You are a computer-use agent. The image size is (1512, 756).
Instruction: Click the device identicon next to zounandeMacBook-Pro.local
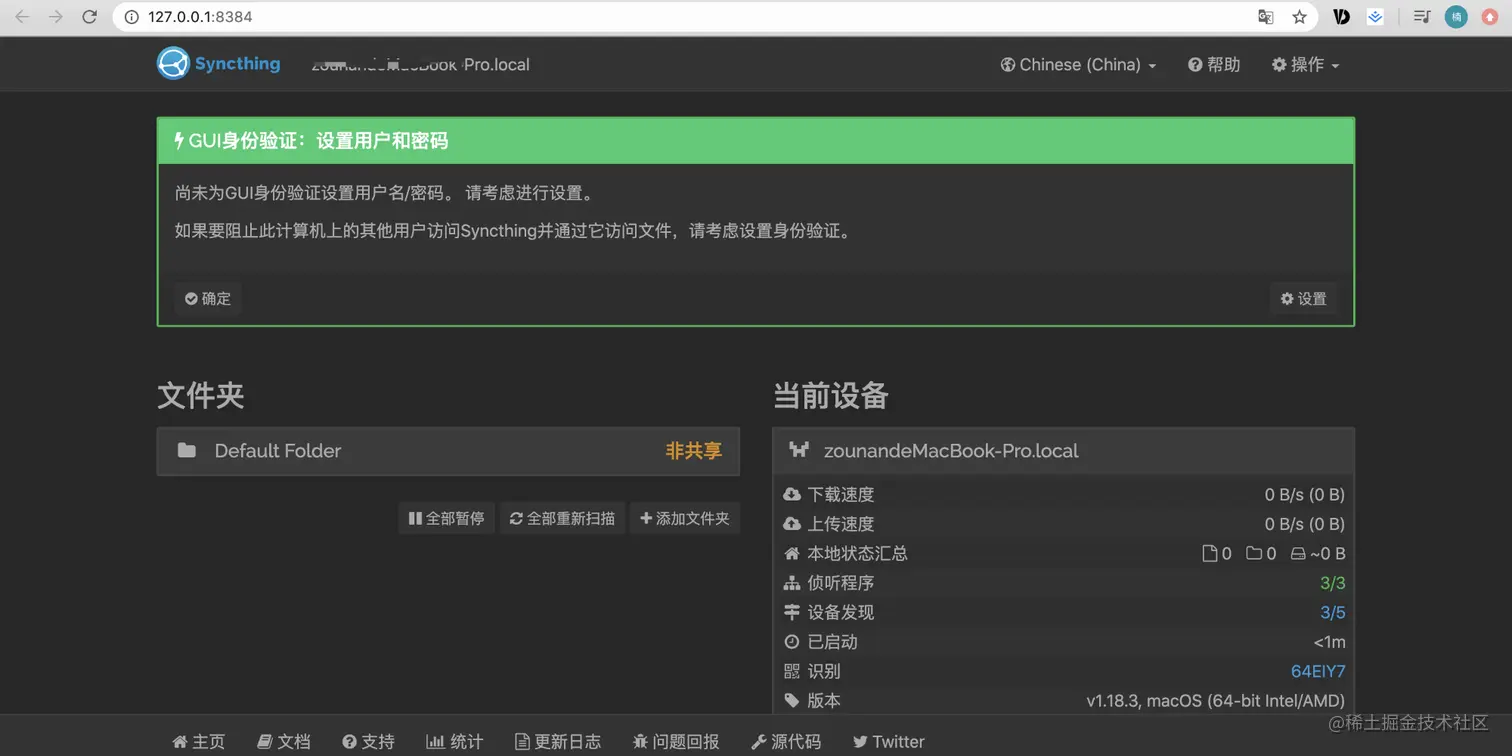pos(799,450)
